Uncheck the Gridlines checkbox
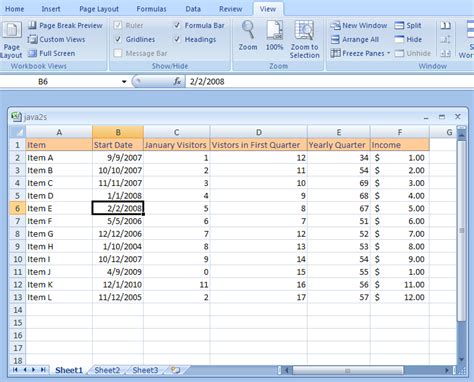The width and height of the screenshot is (474, 382). 118,39
